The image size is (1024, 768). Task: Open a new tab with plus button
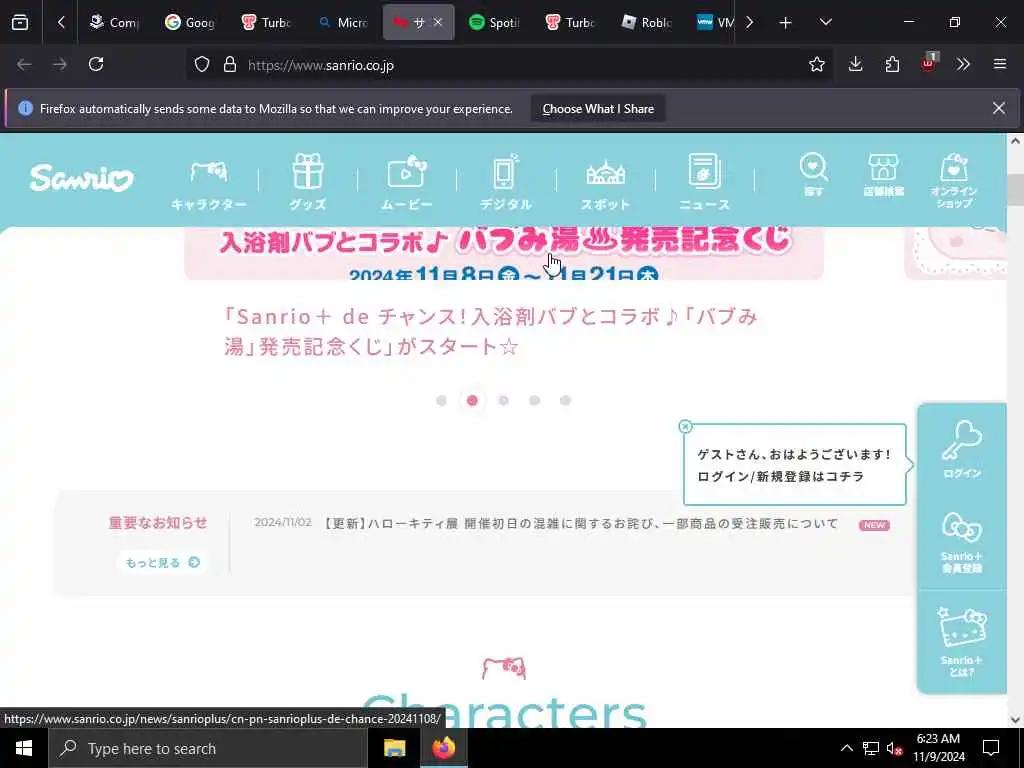[x=786, y=23]
